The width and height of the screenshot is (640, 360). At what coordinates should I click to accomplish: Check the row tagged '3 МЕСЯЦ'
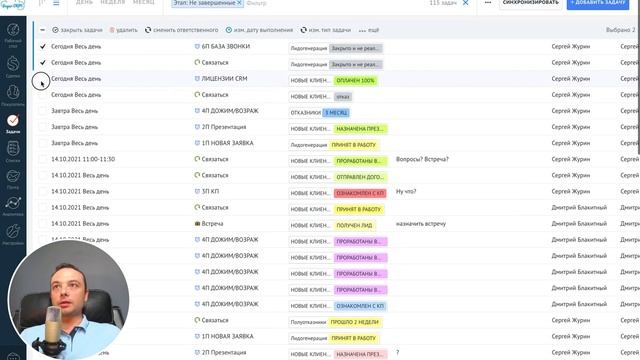tap(42, 111)
